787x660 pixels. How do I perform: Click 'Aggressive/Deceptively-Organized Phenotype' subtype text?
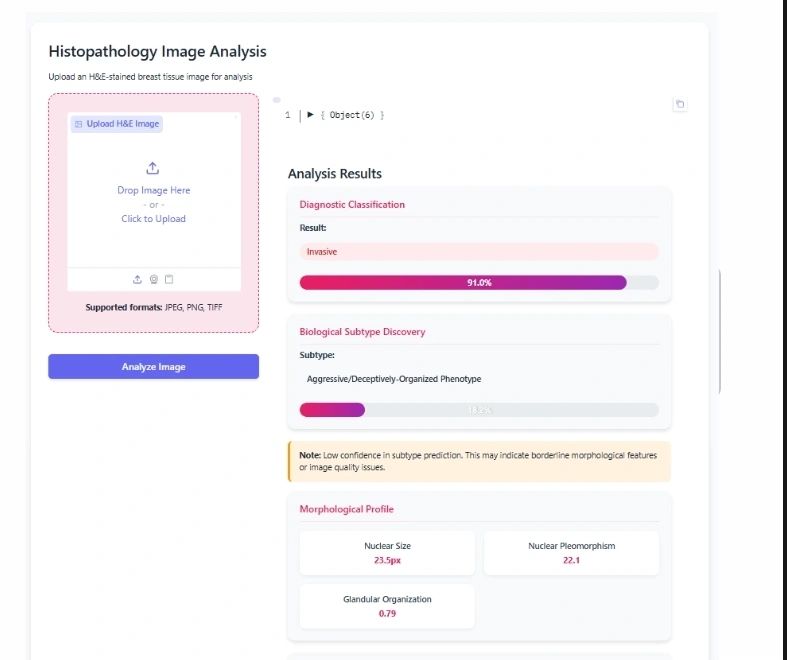coord(394,379)
